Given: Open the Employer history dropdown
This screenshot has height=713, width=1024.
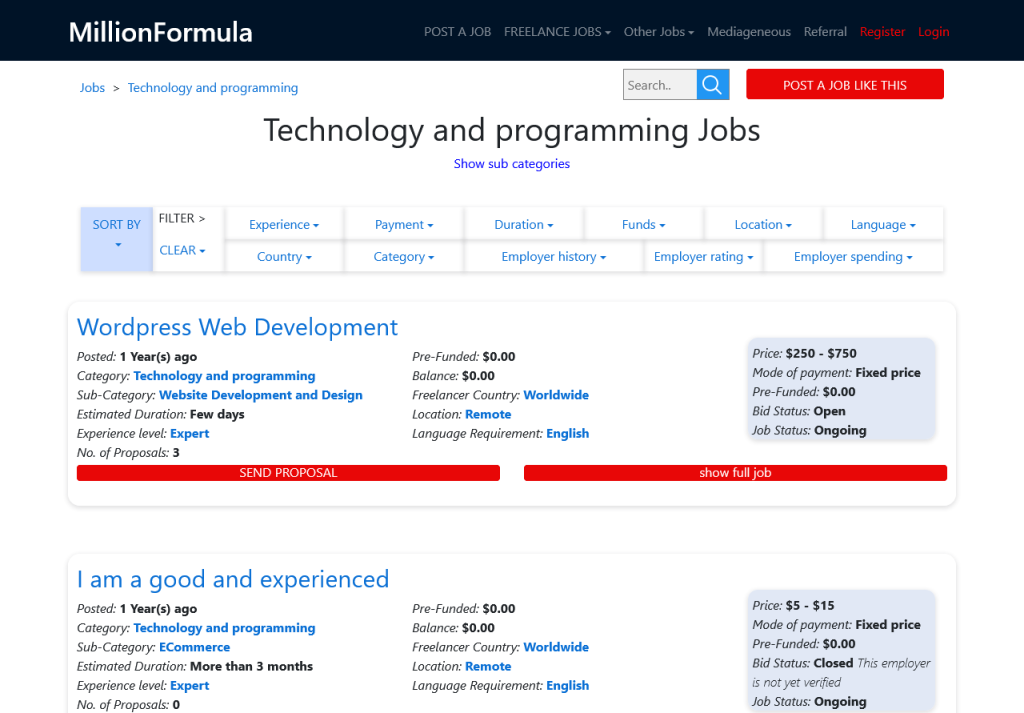Looking at the screenshot, I should click(x=553, y=256).
